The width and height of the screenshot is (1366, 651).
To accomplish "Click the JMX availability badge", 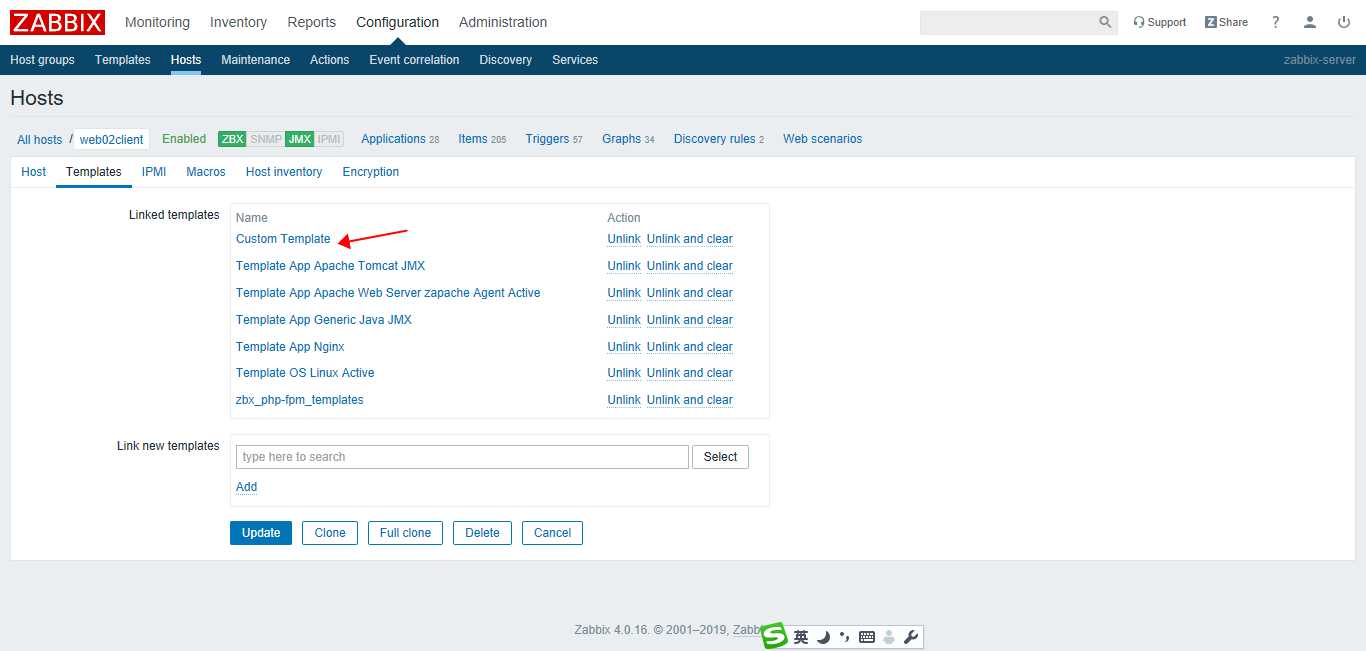I will click(299, 139).
